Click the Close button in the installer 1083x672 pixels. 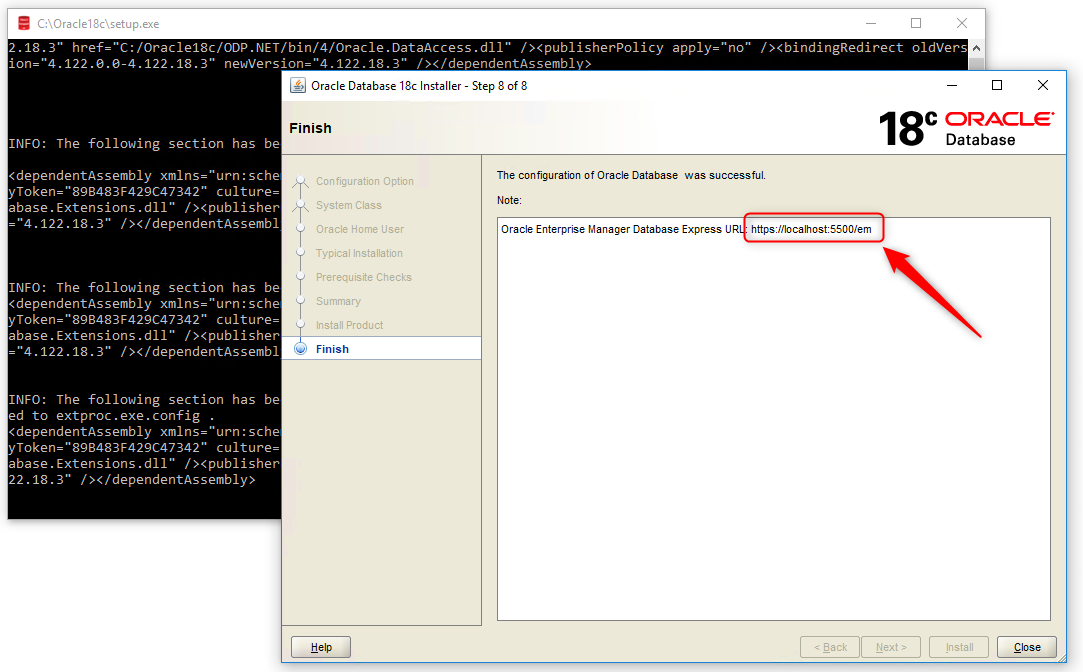(1026, 647)
